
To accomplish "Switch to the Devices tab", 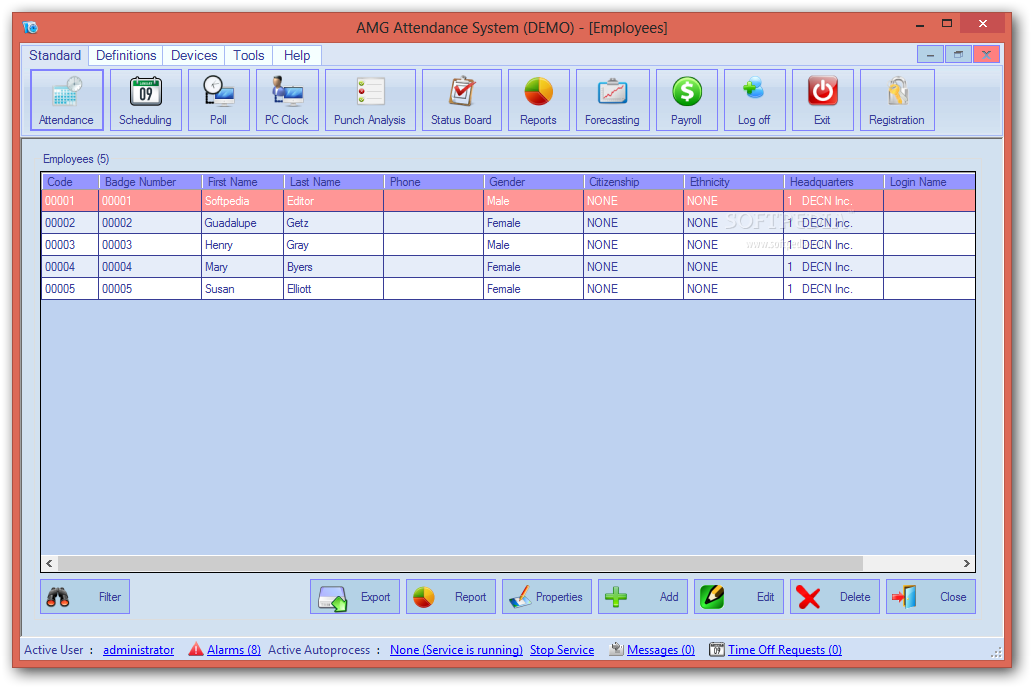I will coord(194,55).
